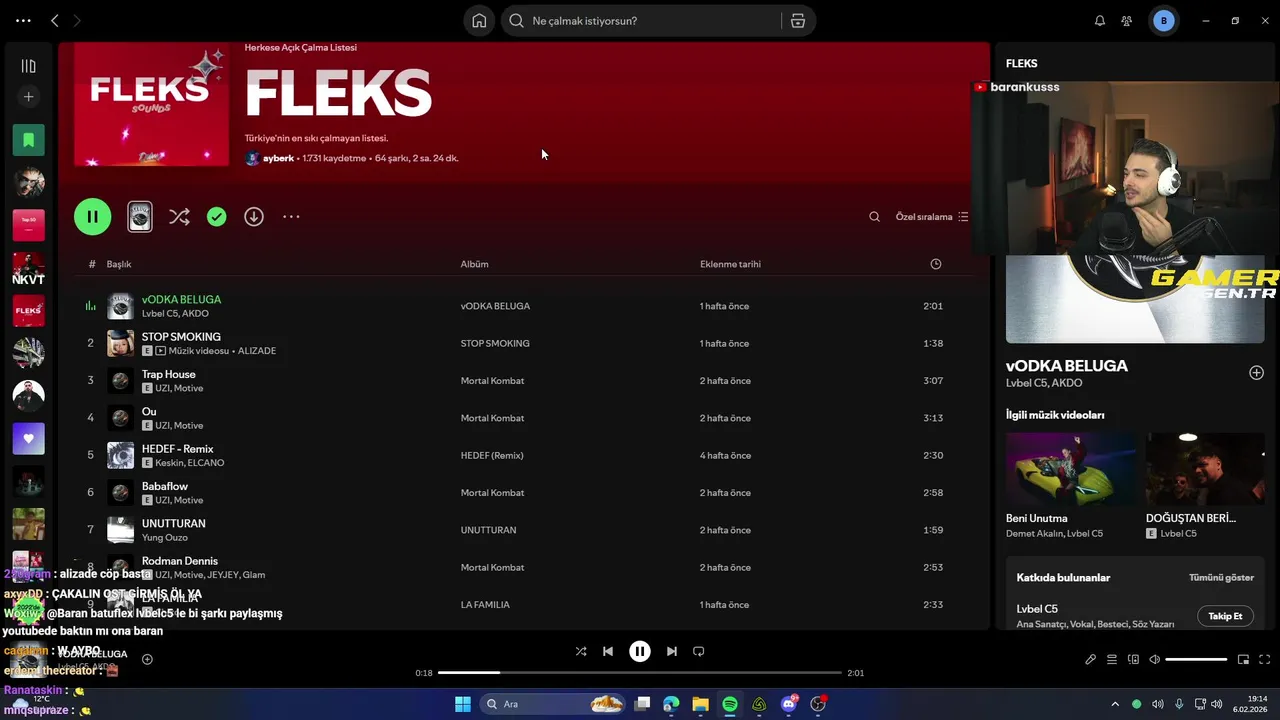
Task: Open the Queue icon
Action: click(1112, 659)
